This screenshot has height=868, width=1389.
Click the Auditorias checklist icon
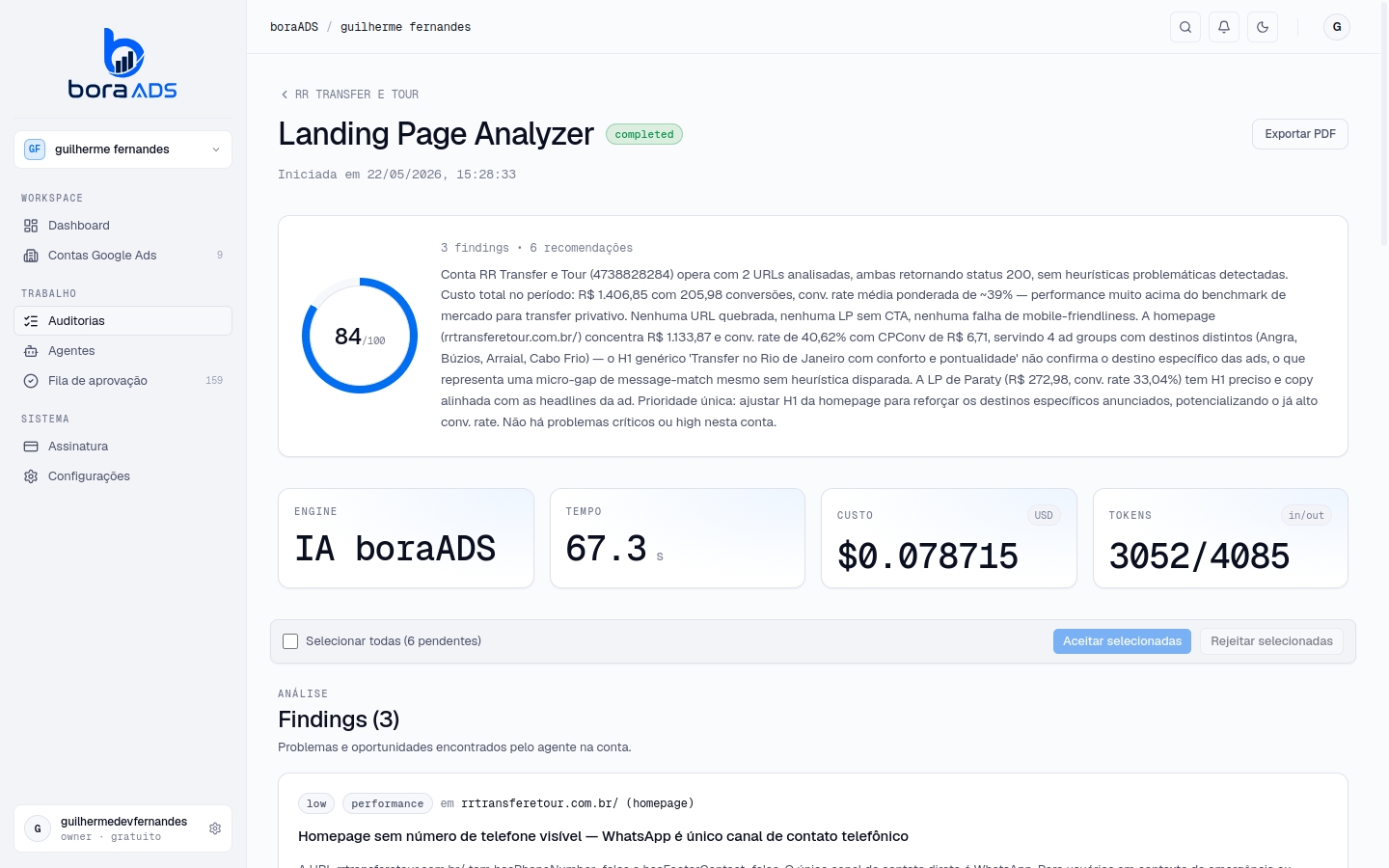pyautogui.click(x=31, y=321)
